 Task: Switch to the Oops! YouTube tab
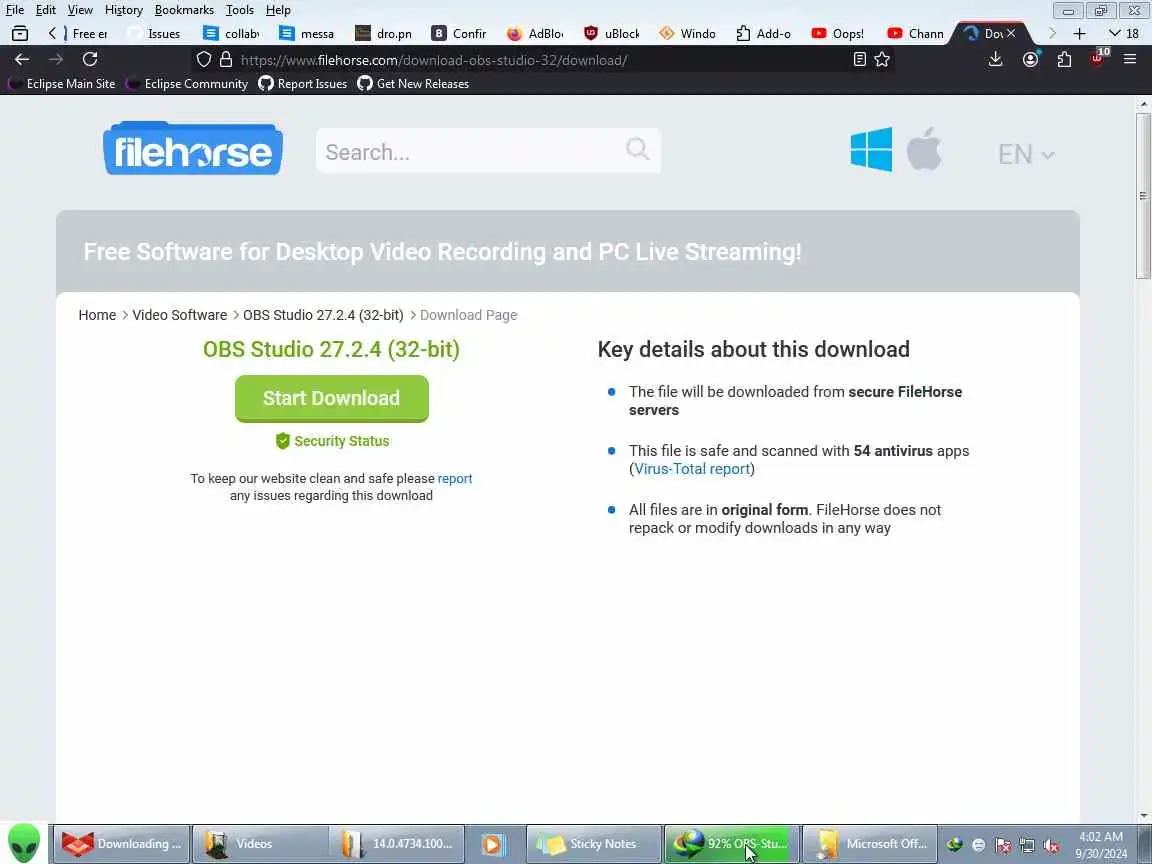click(x=838, y=33)
